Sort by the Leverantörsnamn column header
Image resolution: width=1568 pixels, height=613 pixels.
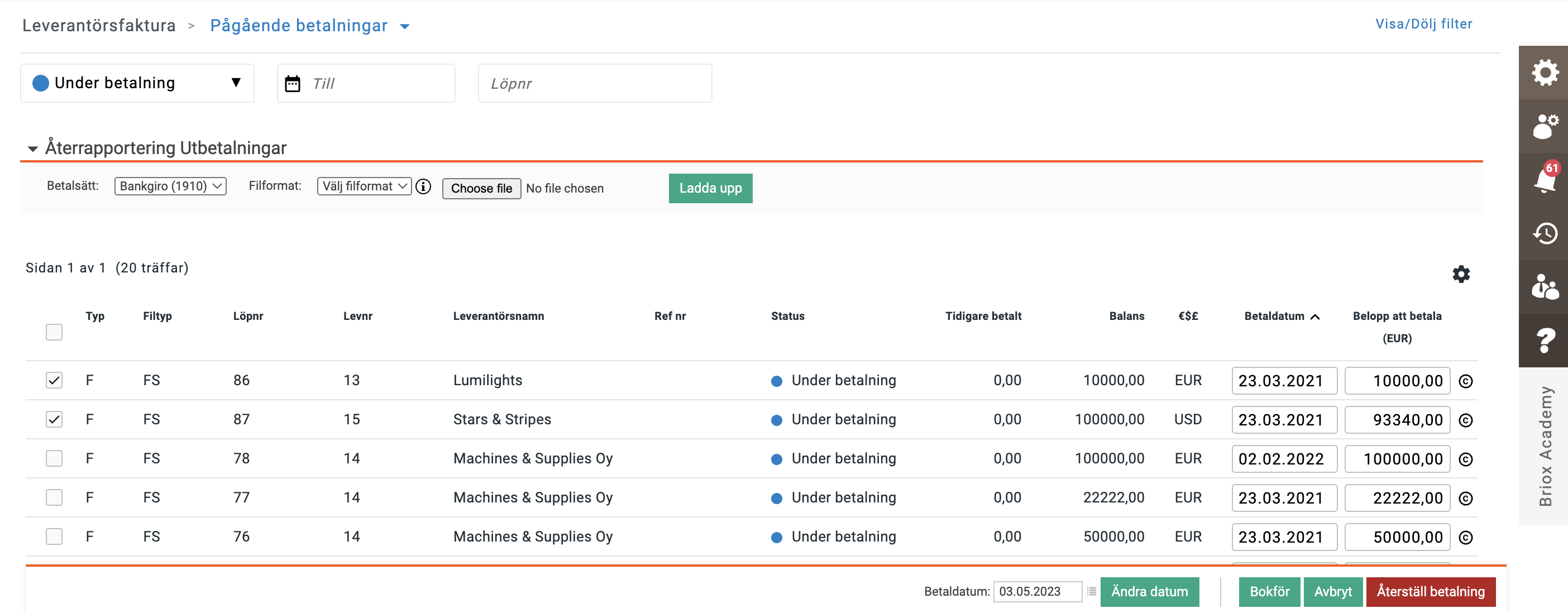pos(499,316)
